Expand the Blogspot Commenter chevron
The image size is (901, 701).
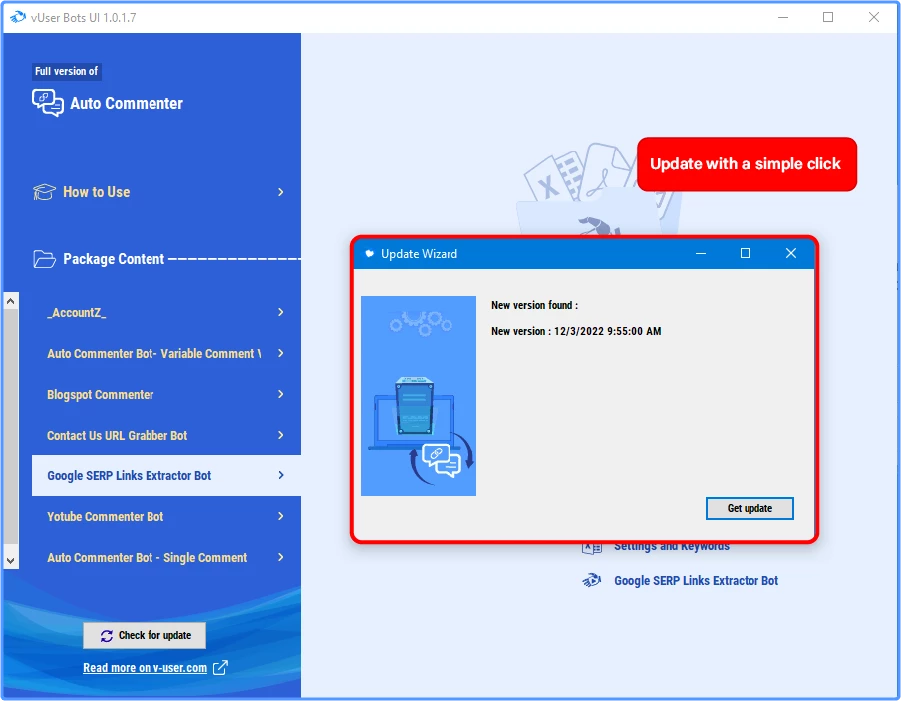pyautogui.click(x=280, y=394)
